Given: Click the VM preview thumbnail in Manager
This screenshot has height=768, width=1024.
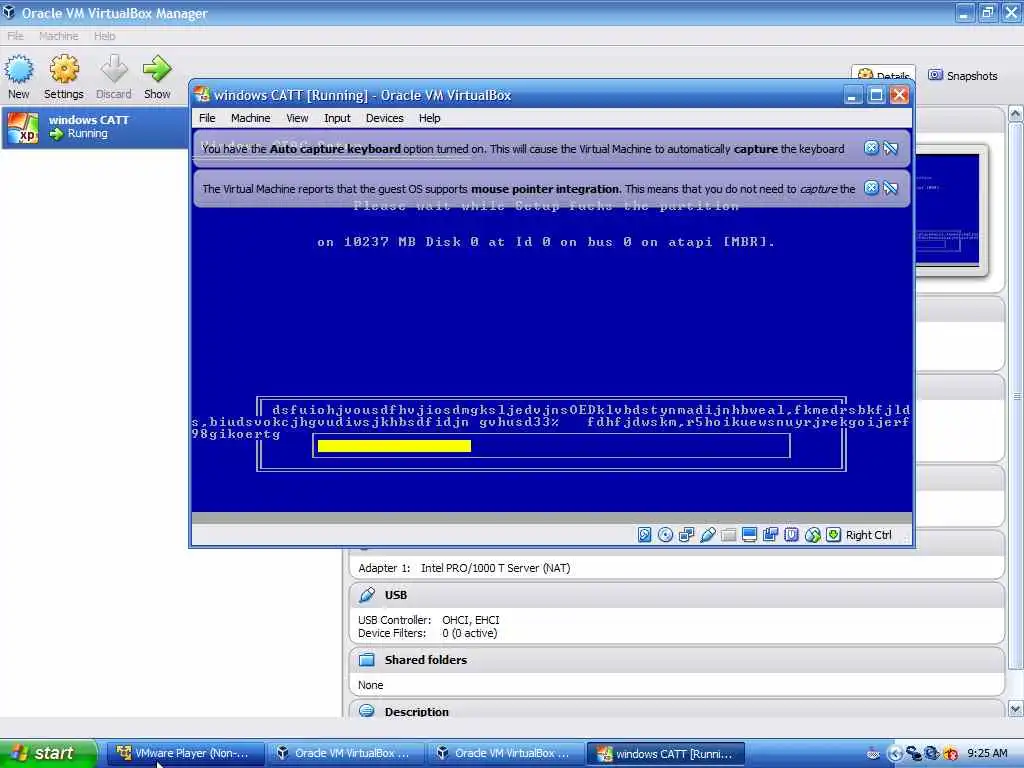Looking at the screenshot, I should click(948, 209).
